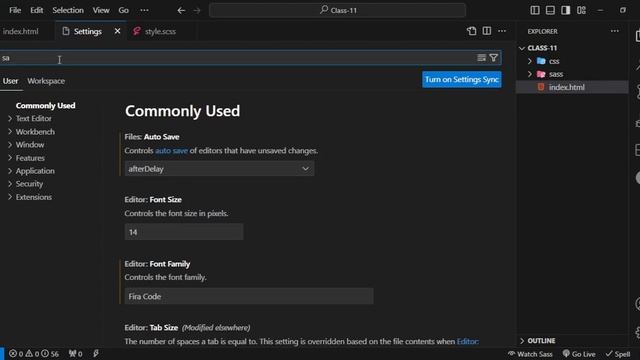Select the User settings tab
The width and height of the screenshot is (640, 360).
[10, 81]
